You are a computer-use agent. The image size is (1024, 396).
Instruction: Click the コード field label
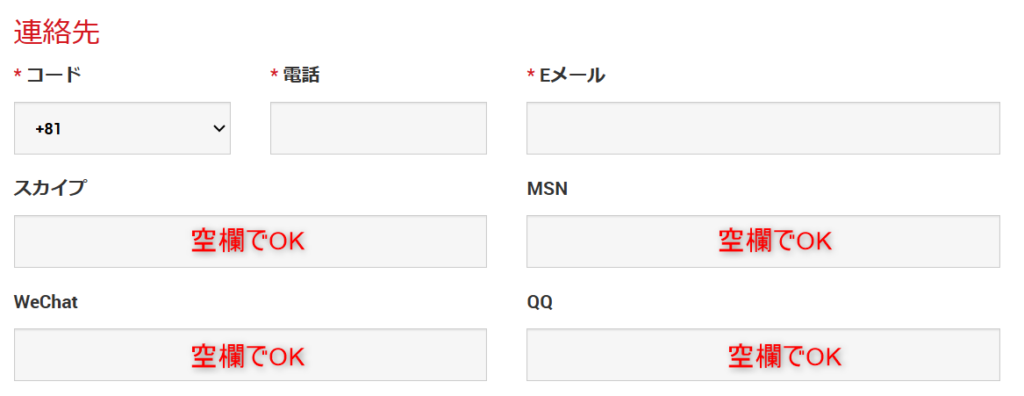(x=54, y=76)
